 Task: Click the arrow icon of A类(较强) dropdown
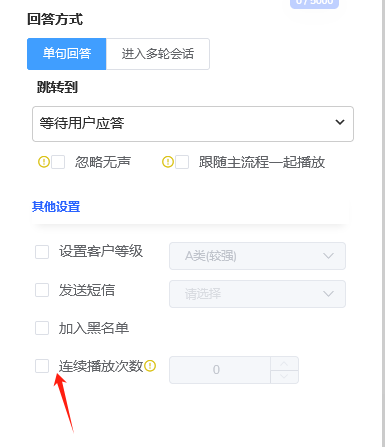click(x=328, y=256)
